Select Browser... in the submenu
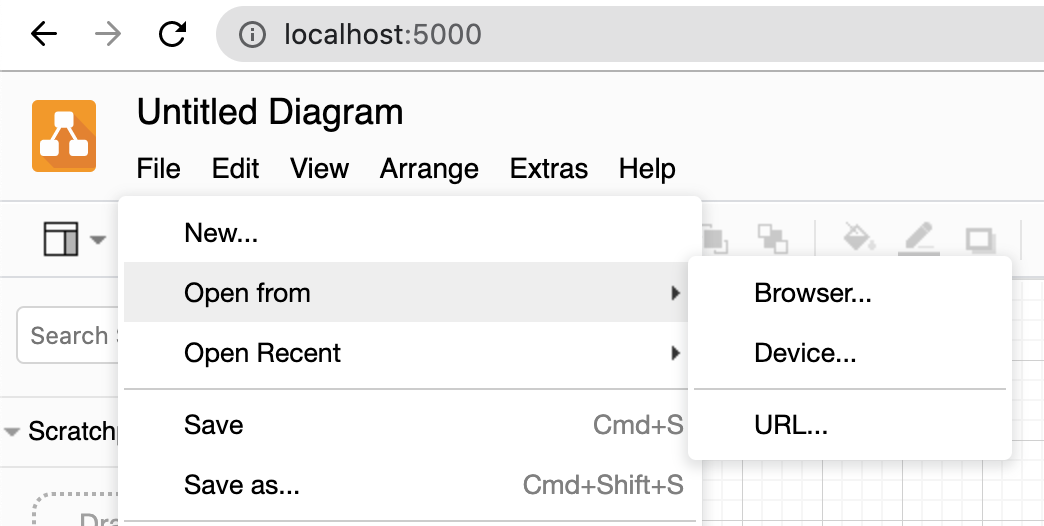The height and width of the screenshot is (526, 1044). [850, 292]
